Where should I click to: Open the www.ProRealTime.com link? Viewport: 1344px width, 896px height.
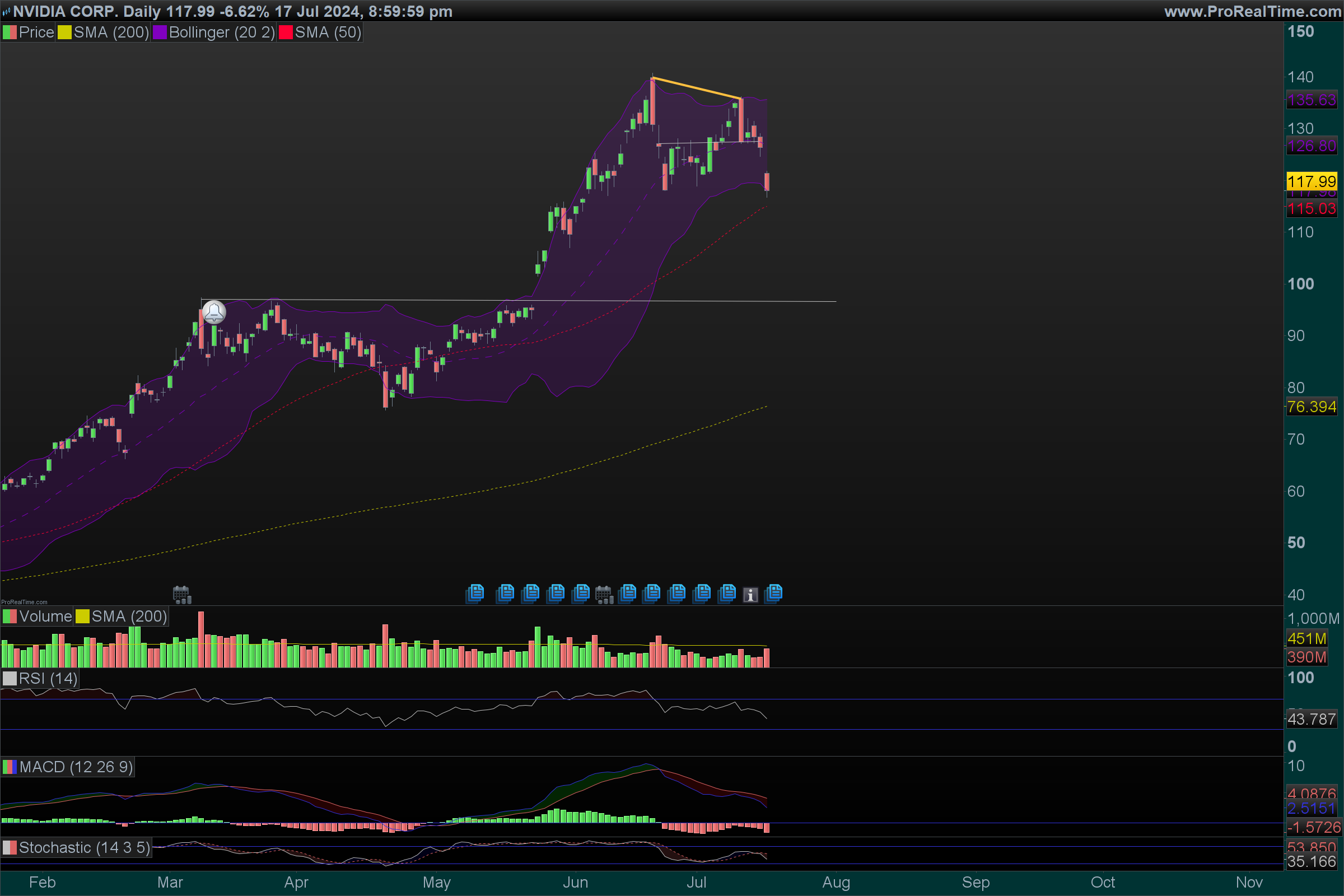[1253, 11]
